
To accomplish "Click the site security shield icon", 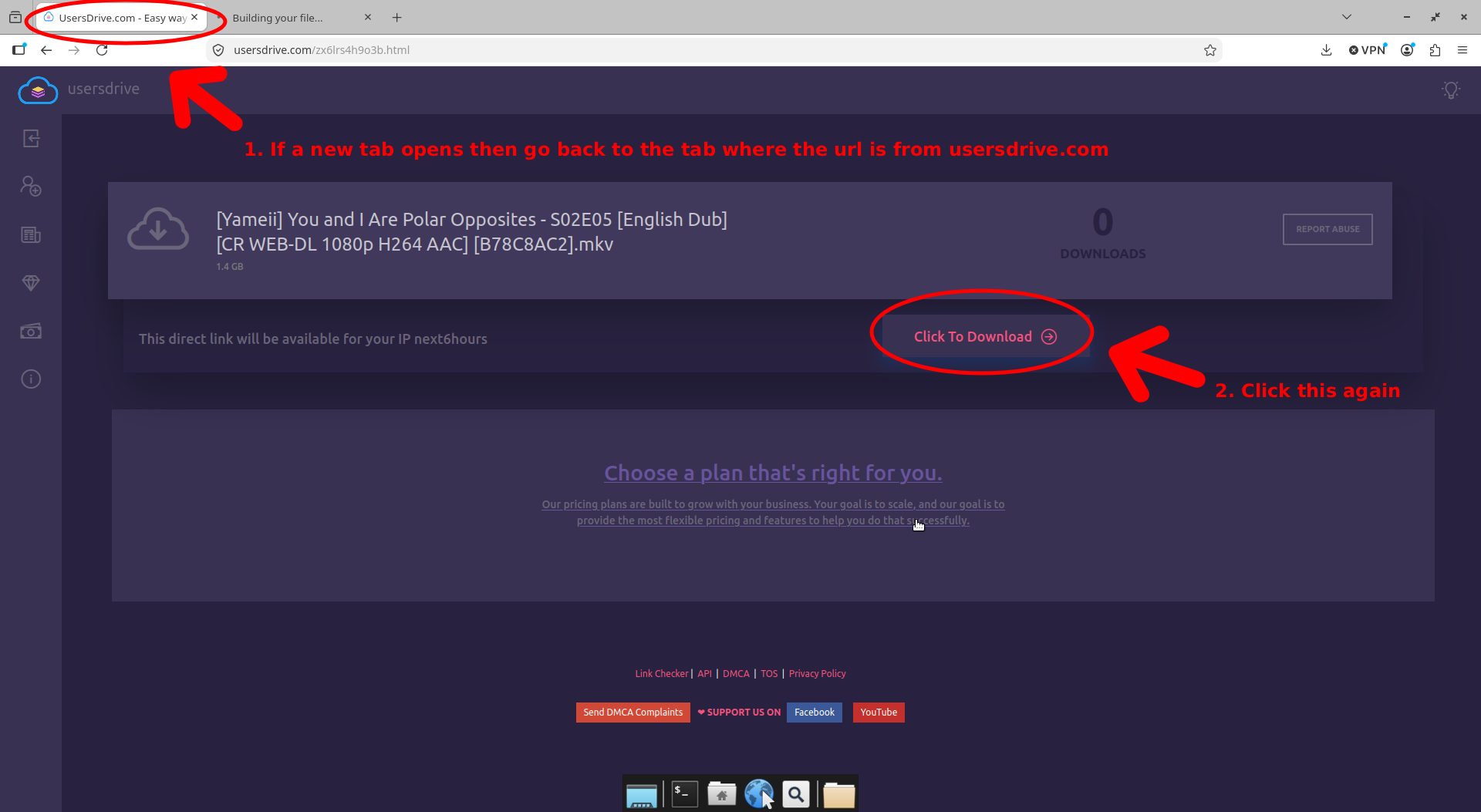I will click(x=218, y=50).
